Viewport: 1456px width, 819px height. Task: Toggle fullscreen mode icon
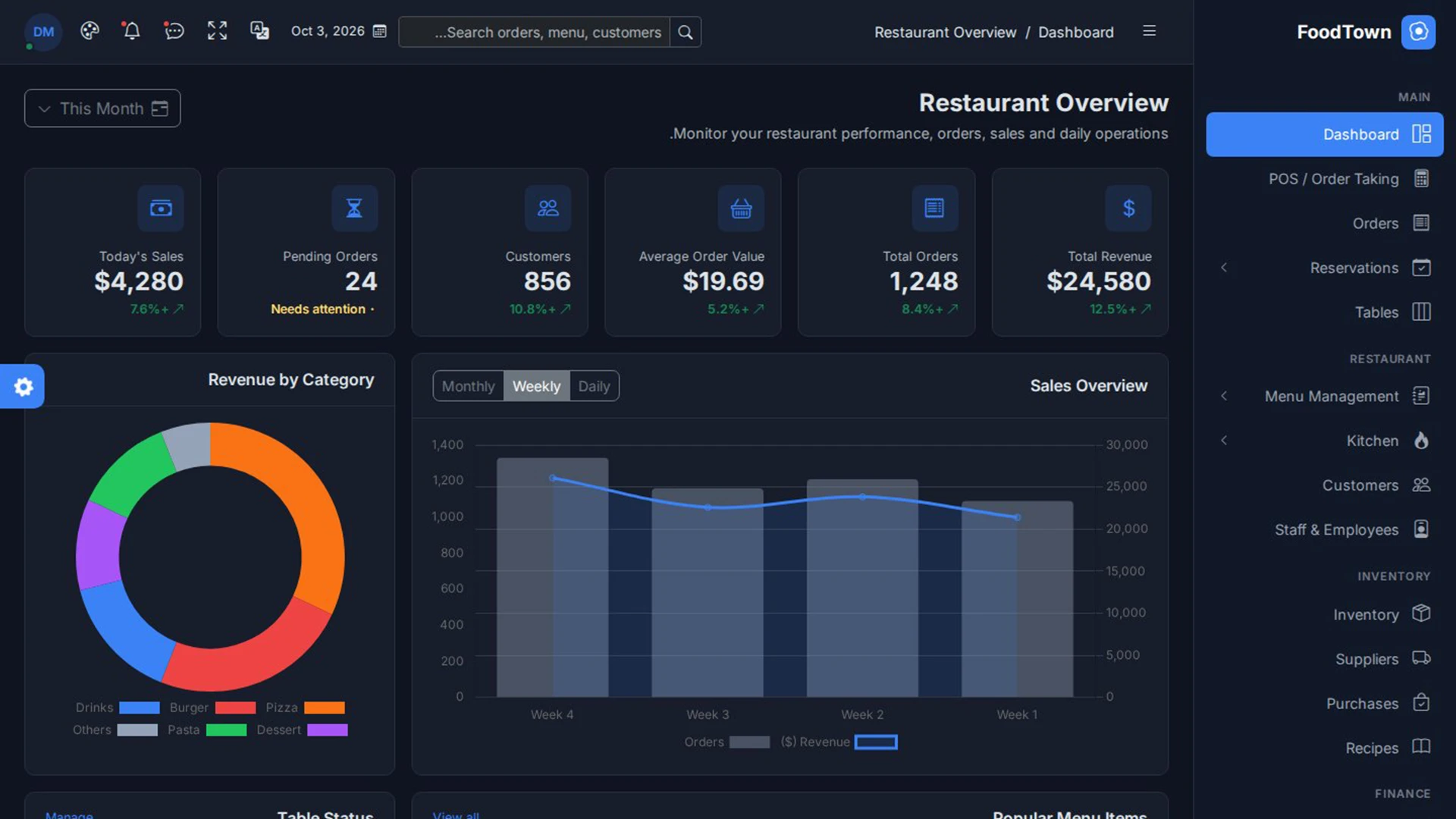217,31
